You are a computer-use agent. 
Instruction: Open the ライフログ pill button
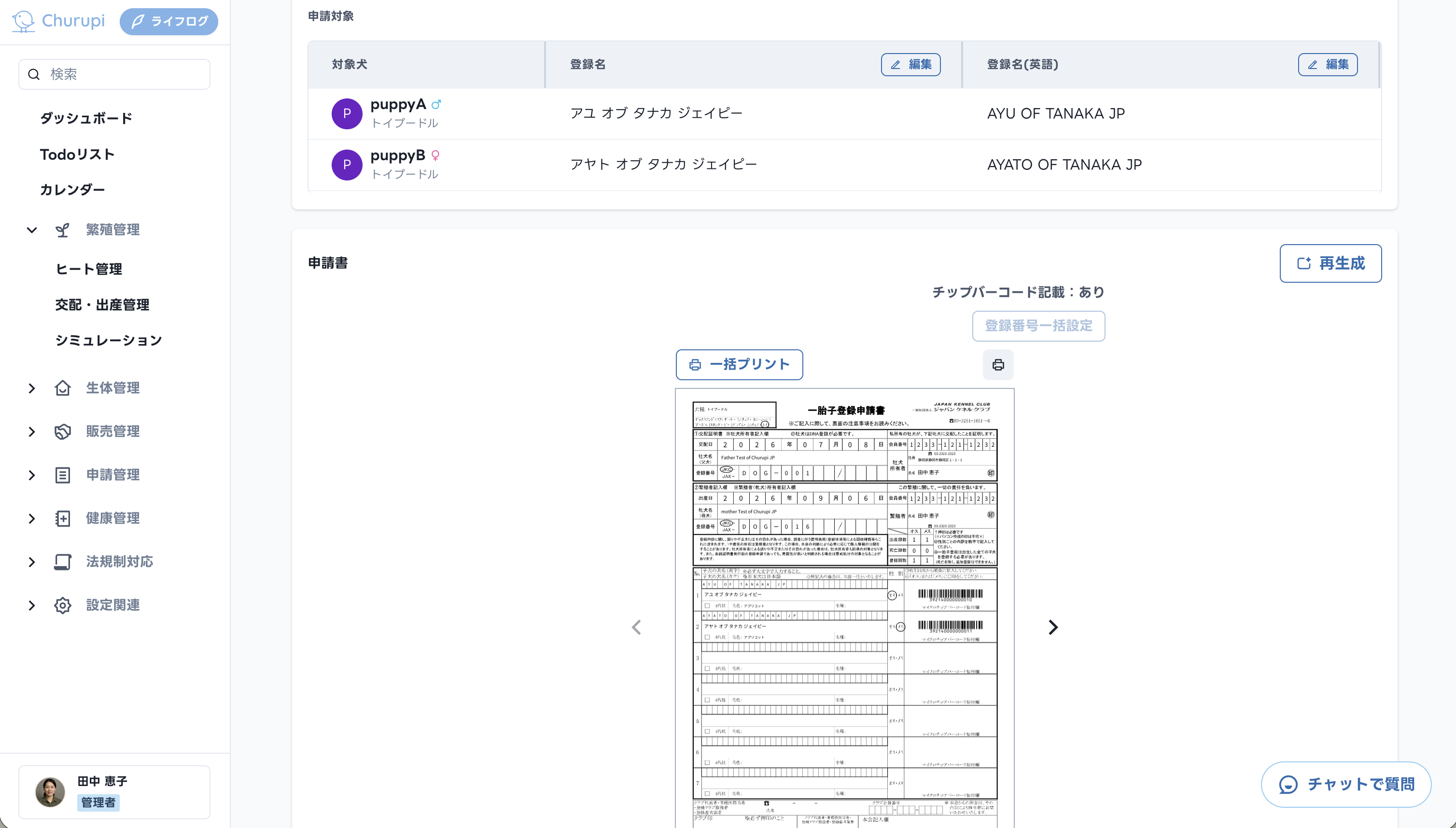click(169, 22)
